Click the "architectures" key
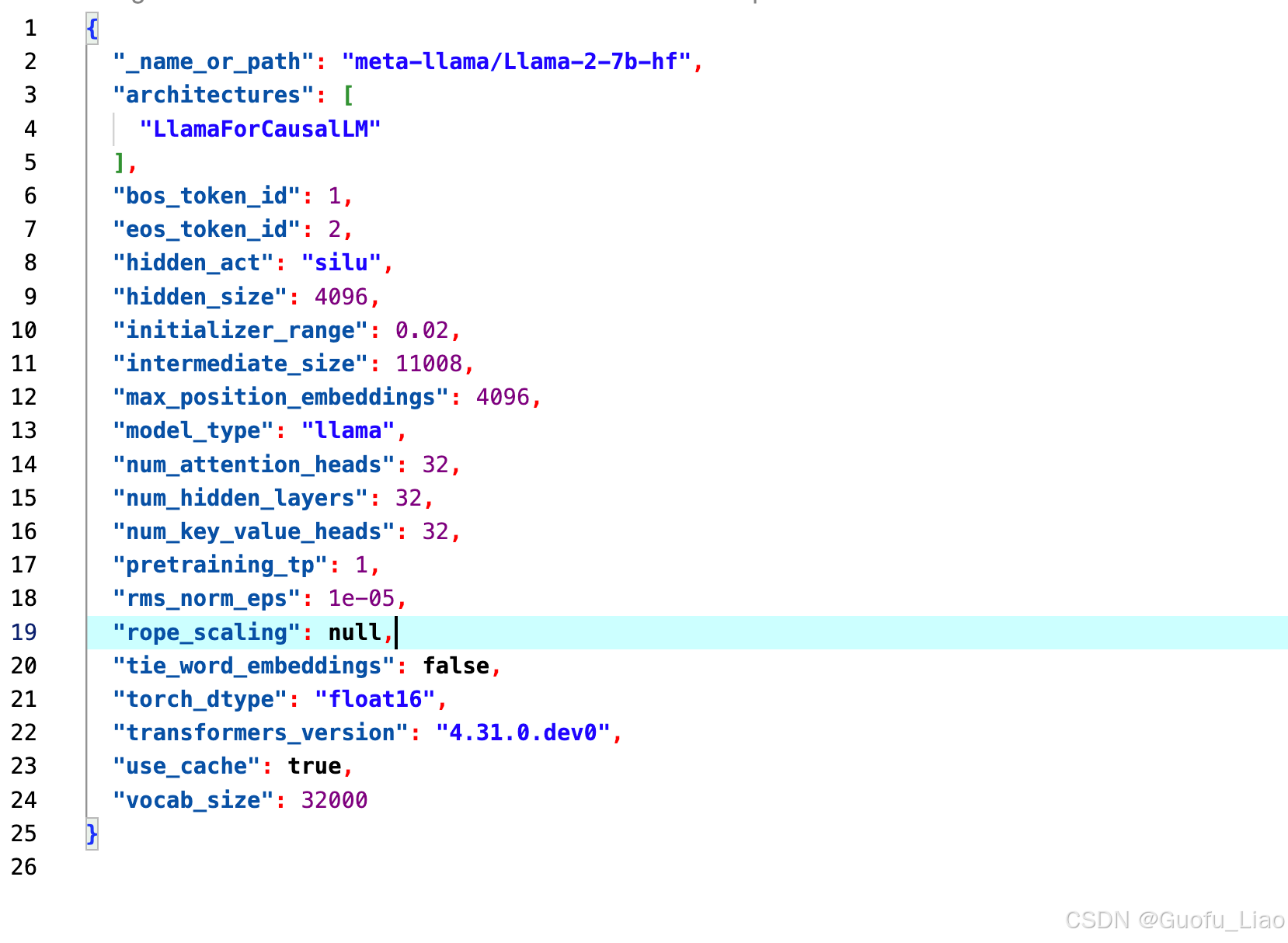This screenshot has width=1288, height=943. point(214,95)
